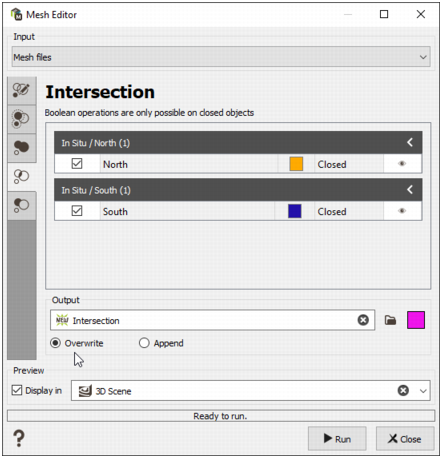This screenshot has height=458, width=442.
Task: Clear the 3D Scene preview selection
Action: pyautogui.click(x=403, y=390)
